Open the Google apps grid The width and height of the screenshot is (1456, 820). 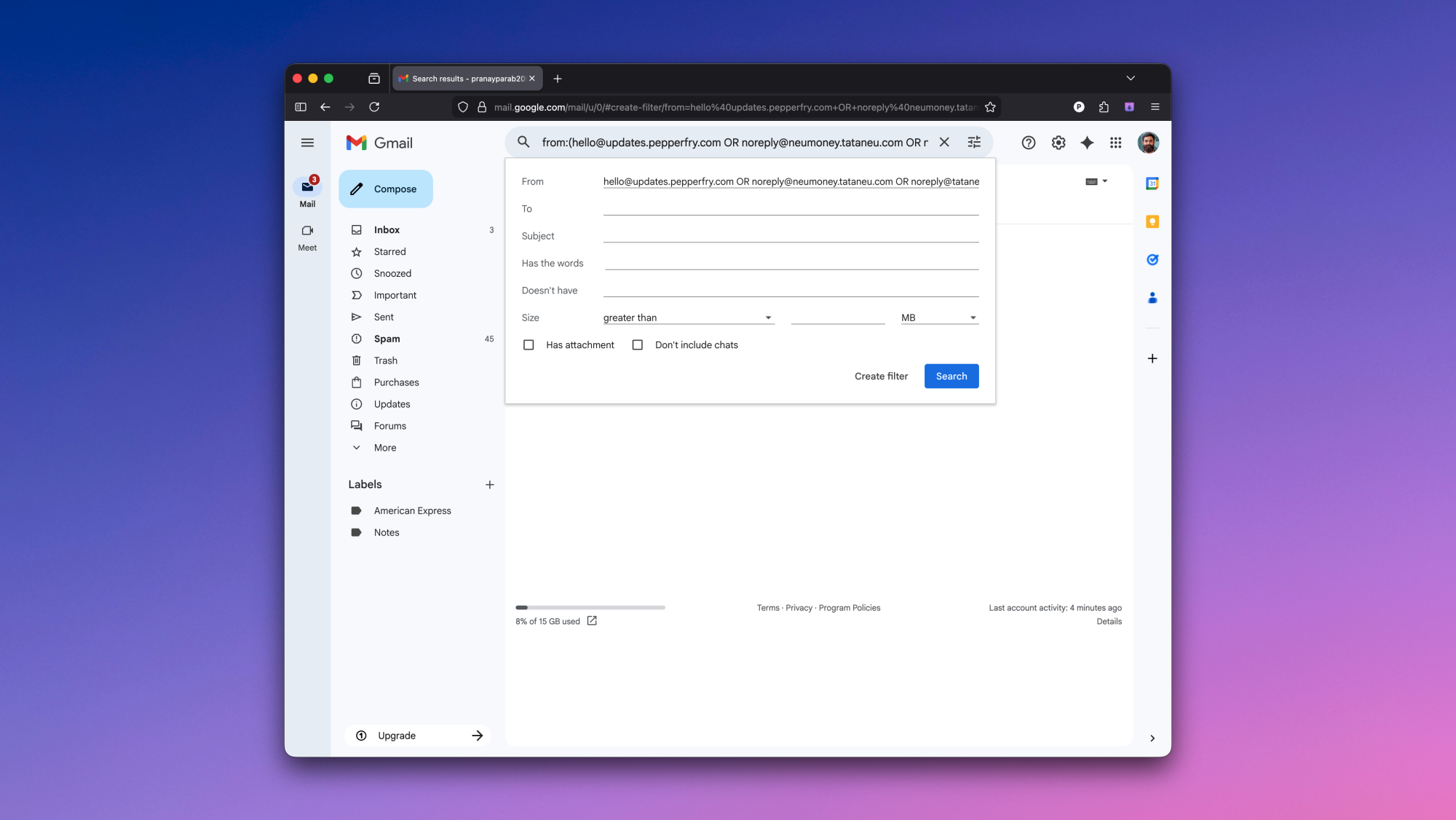tap(1115, 143)
